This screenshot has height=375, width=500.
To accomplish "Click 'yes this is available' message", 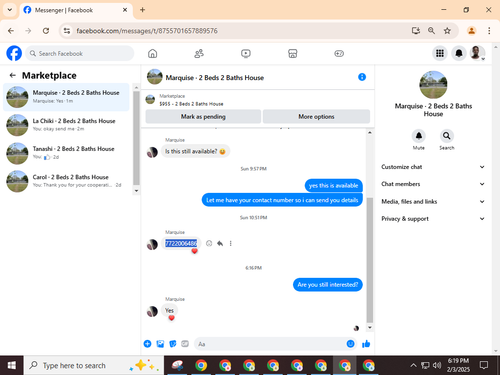I will pos(333,185).
